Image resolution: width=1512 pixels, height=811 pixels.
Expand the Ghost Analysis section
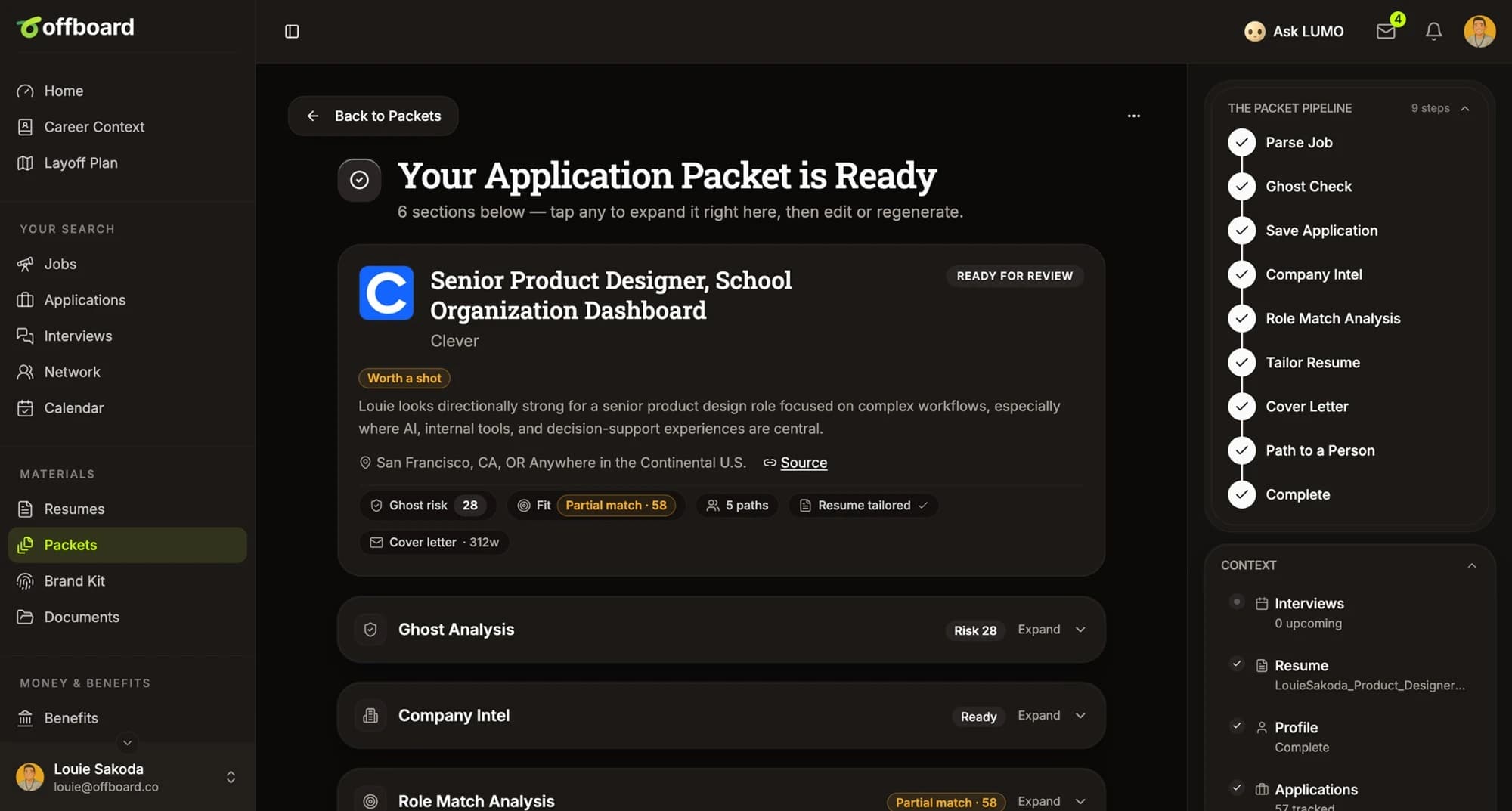coord(1052,630)
